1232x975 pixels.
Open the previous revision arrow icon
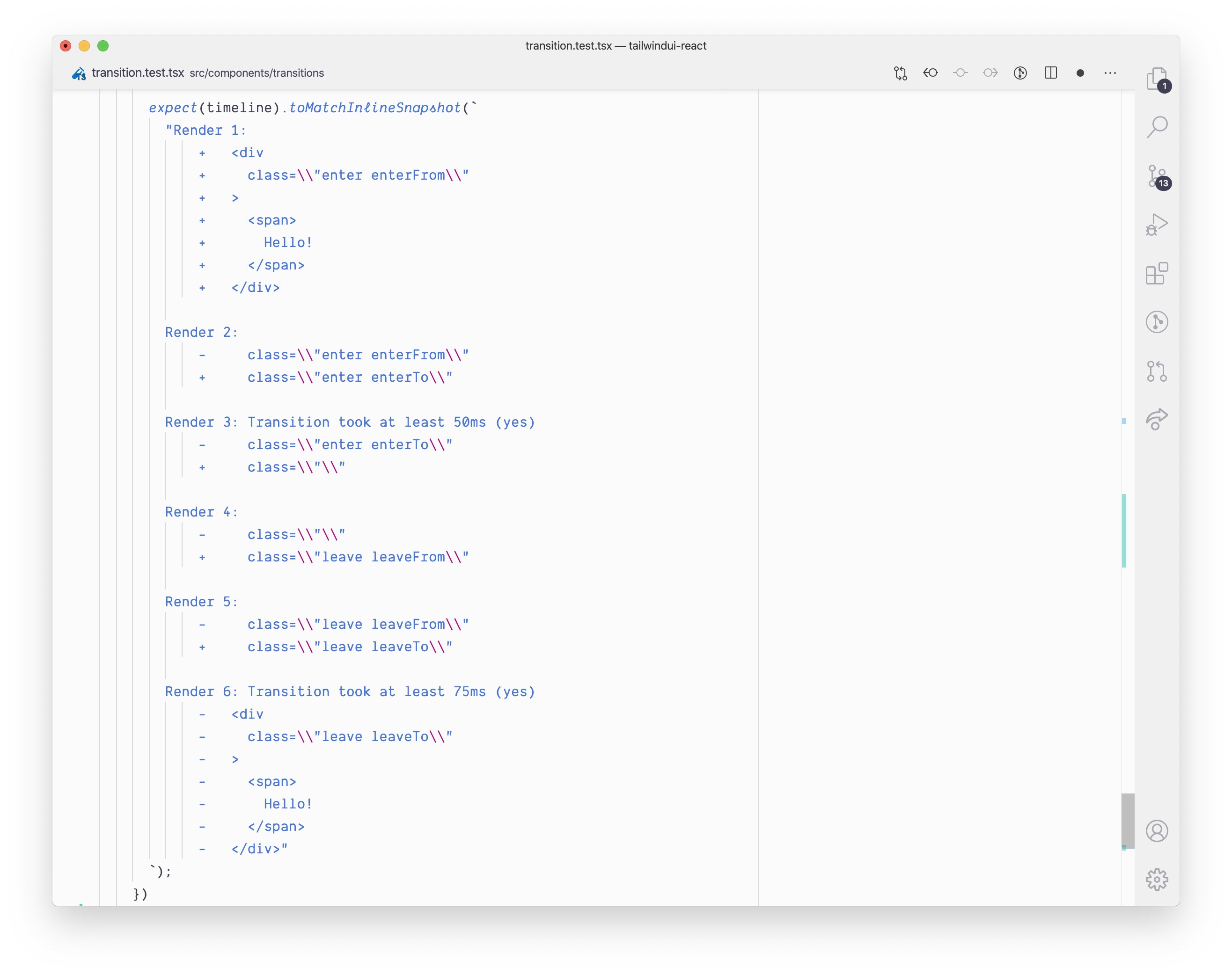click(931, 73)
